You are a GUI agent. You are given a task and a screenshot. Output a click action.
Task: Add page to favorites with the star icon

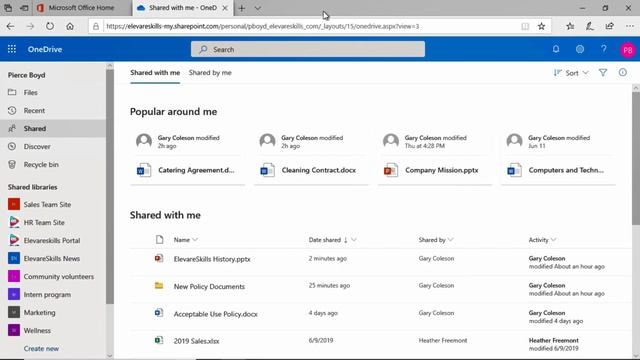pos(541,26)
